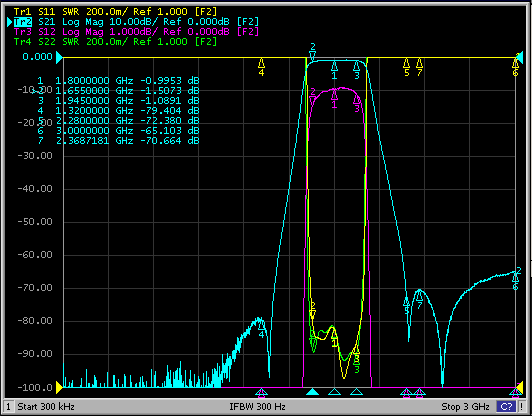Image resolution: width=532 pixels, height=416 pixels.
Task: Click yellow marker 4 on the top line
Action: [261, 67]
